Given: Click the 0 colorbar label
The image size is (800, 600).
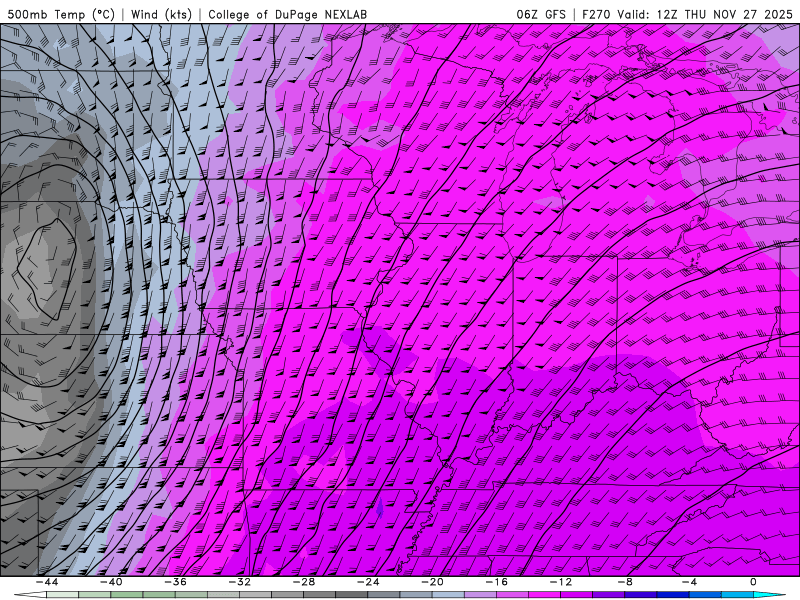Looking at the screenshot, I should (x=753, y=582).
